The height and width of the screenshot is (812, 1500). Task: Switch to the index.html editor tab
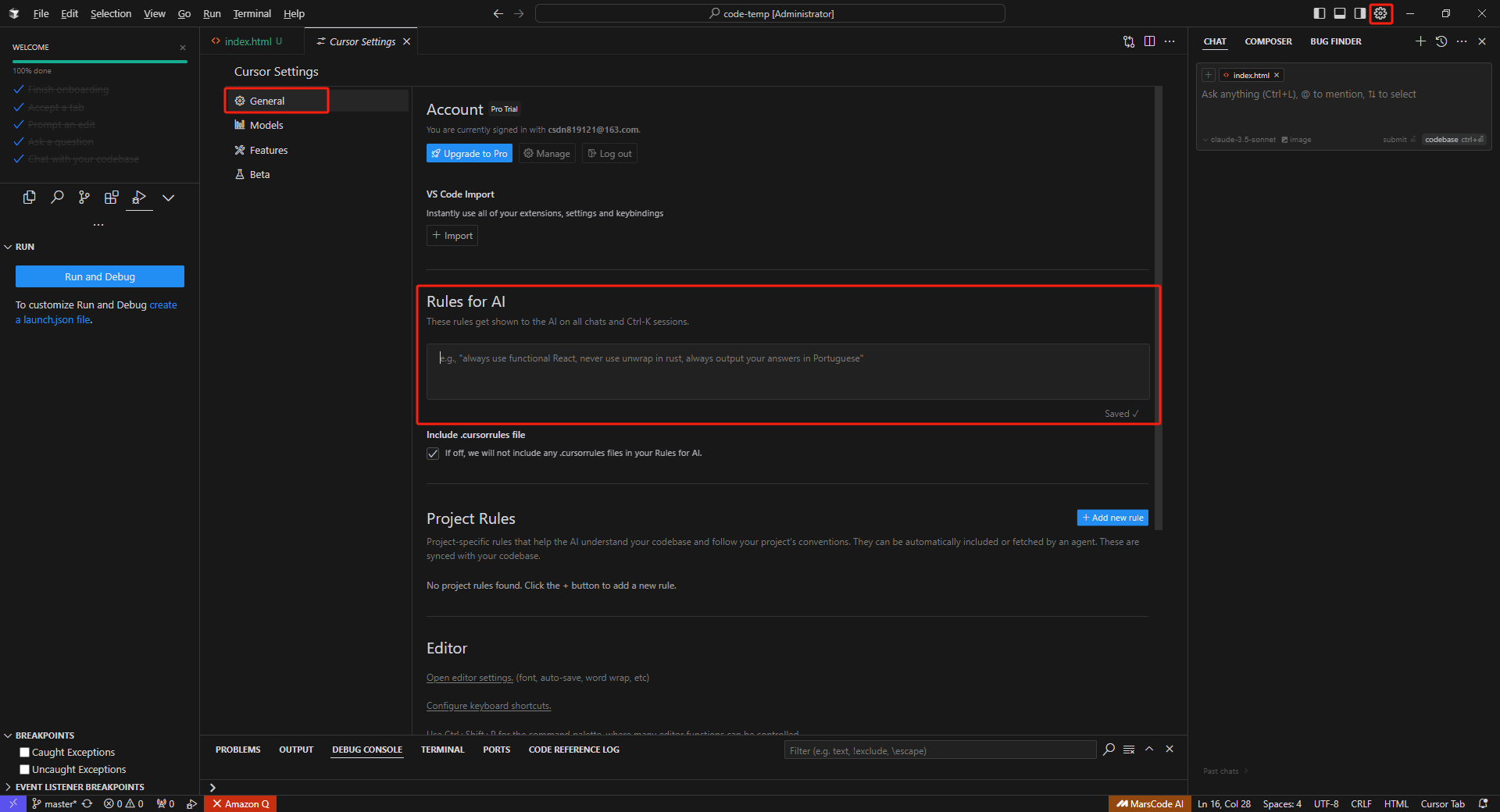tap(248, 41)
